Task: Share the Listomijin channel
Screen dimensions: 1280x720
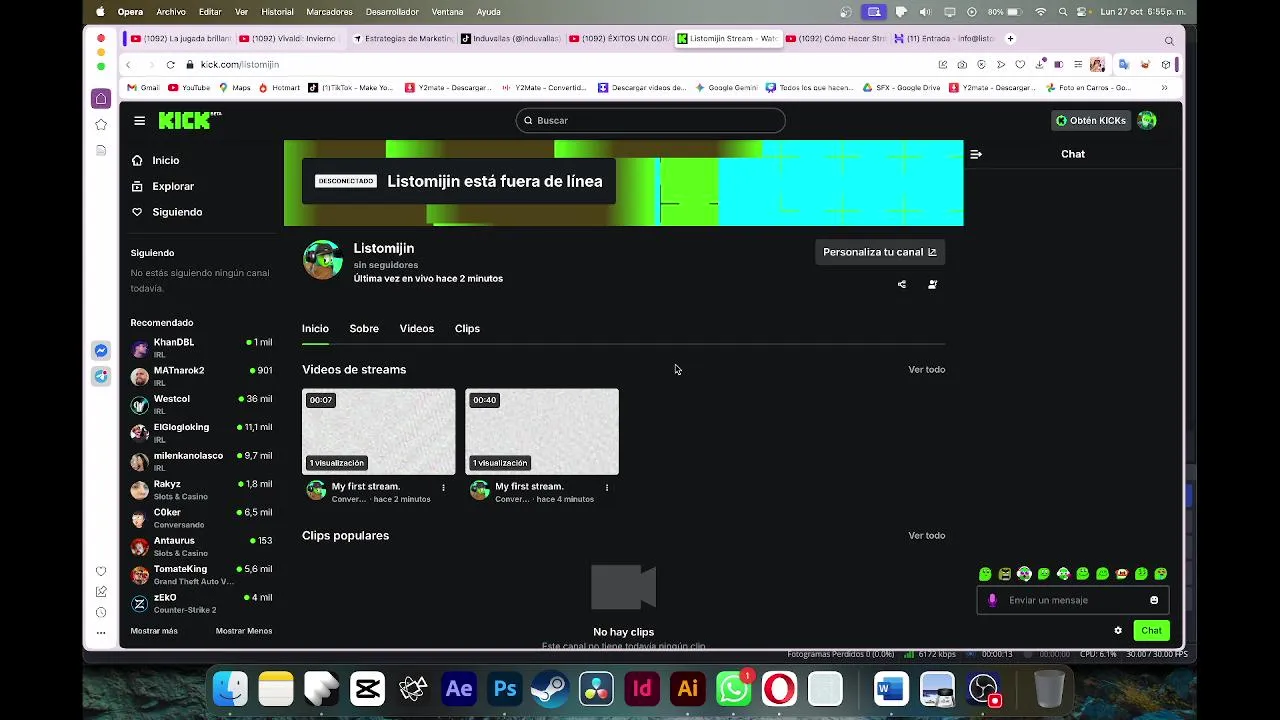Action: click(x=902, y=284)
